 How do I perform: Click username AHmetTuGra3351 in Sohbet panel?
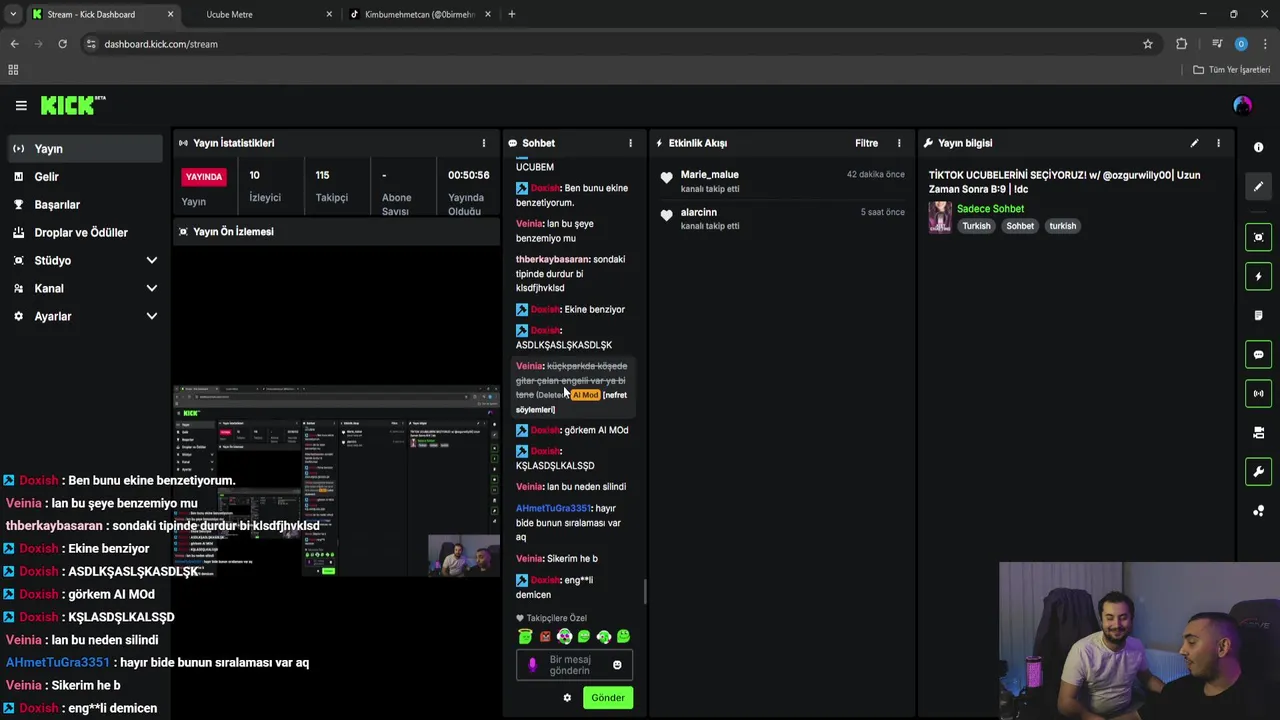pos(553,508)
